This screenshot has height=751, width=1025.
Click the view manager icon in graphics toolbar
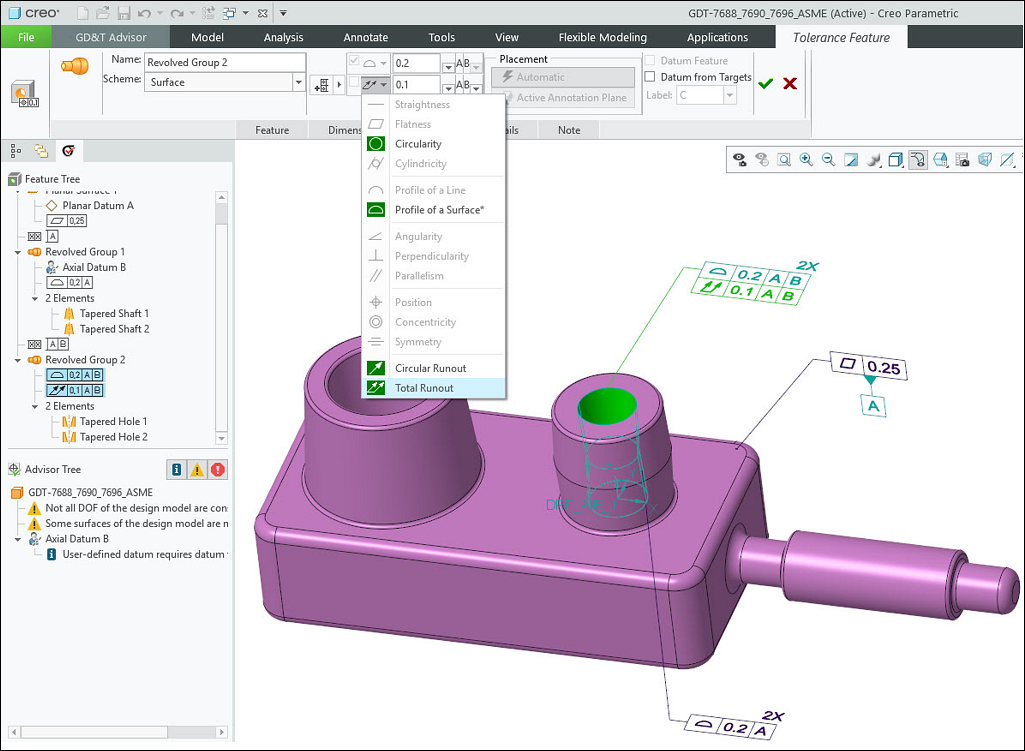tap(941, 159)
